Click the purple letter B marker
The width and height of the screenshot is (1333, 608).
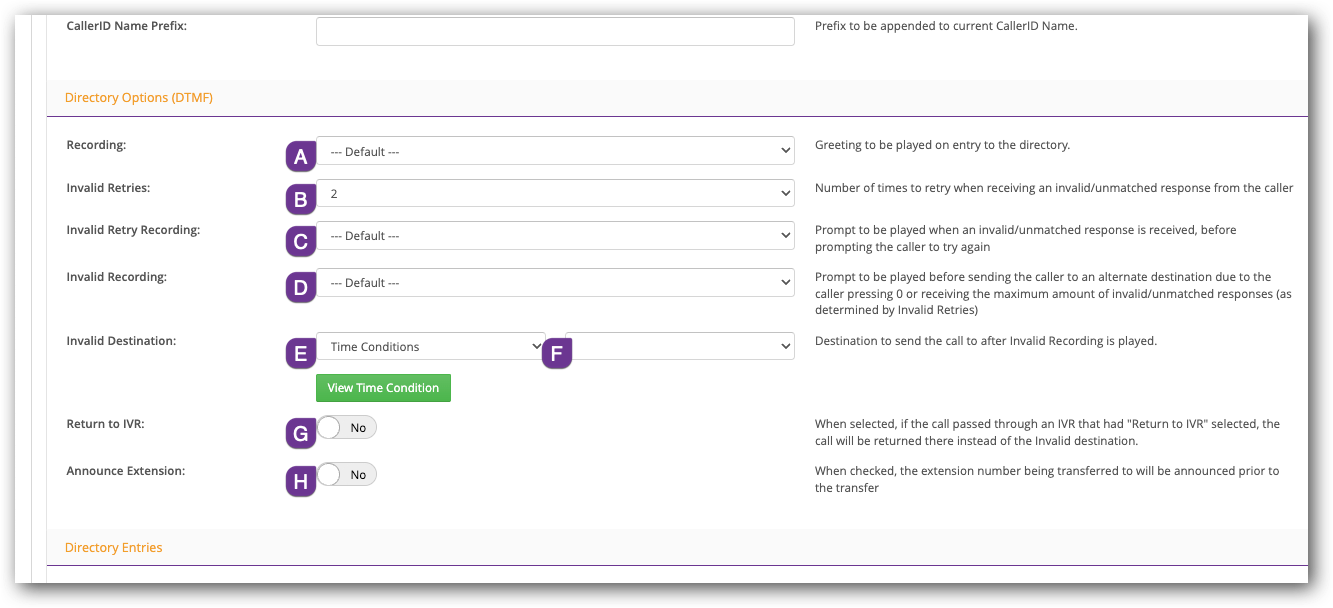tap(300, 199)
